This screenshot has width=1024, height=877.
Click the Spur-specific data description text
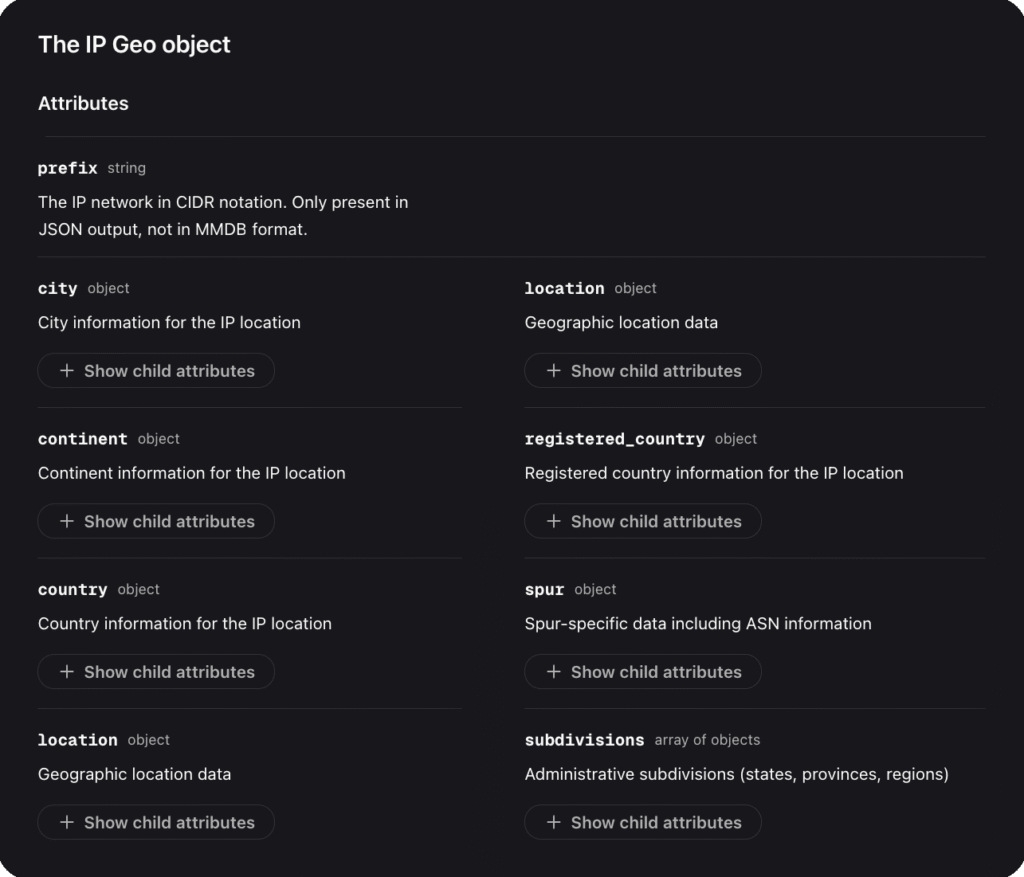coord(697,624)
